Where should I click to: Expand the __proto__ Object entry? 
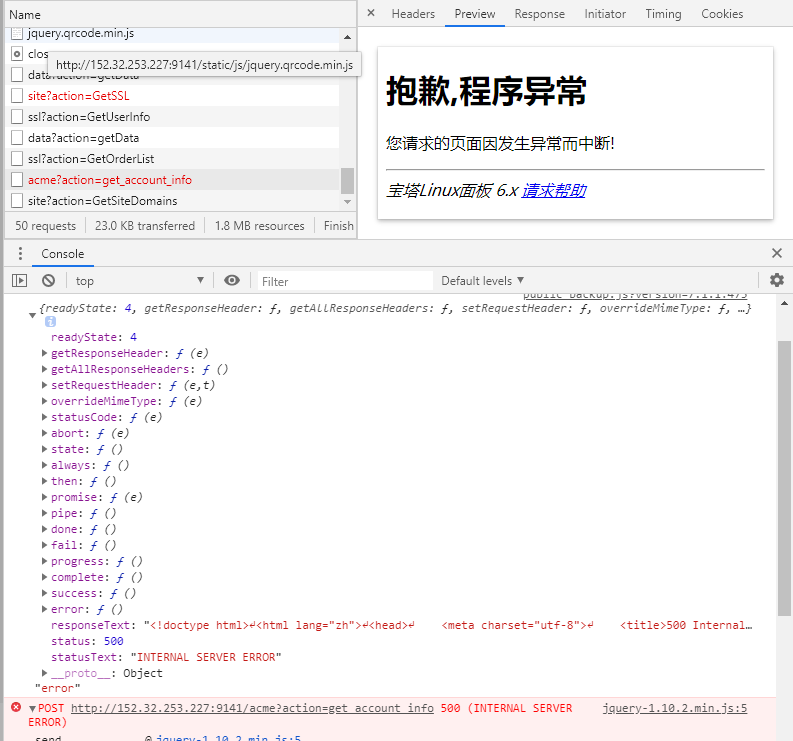(x=45, y=673)
